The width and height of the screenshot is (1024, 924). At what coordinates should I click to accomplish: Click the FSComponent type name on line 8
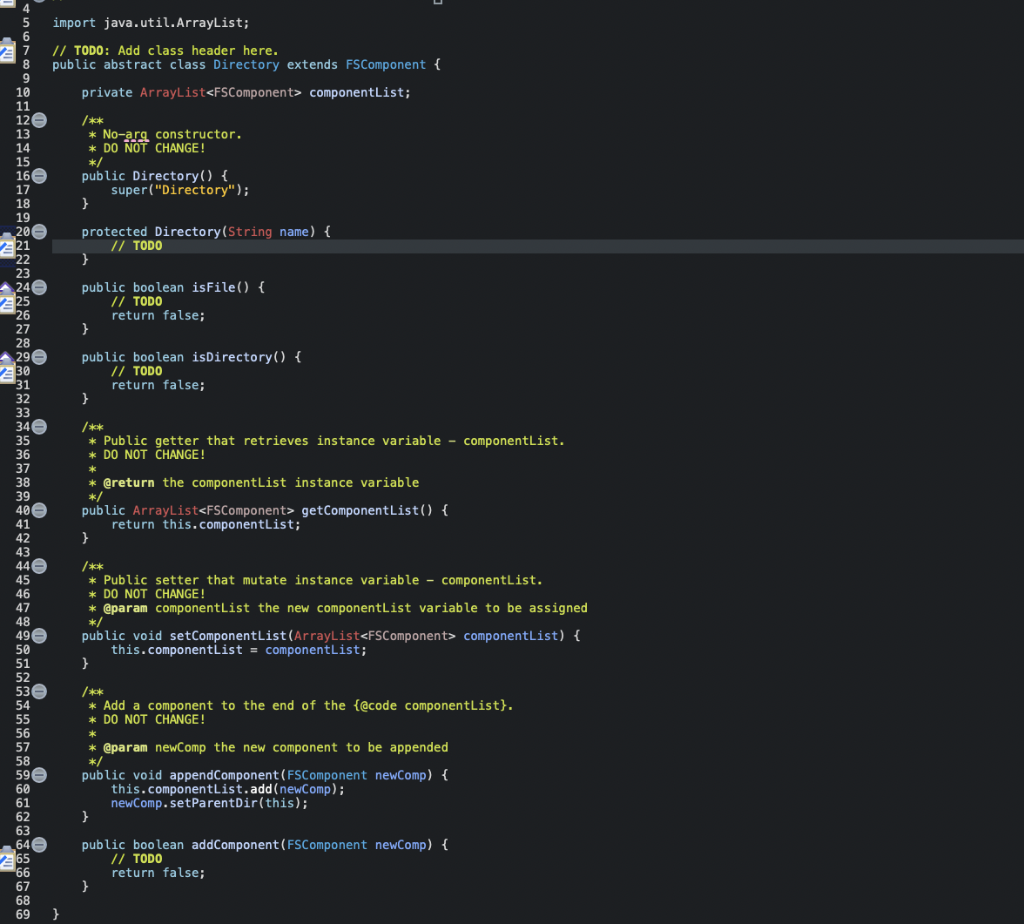coord(385,64)
